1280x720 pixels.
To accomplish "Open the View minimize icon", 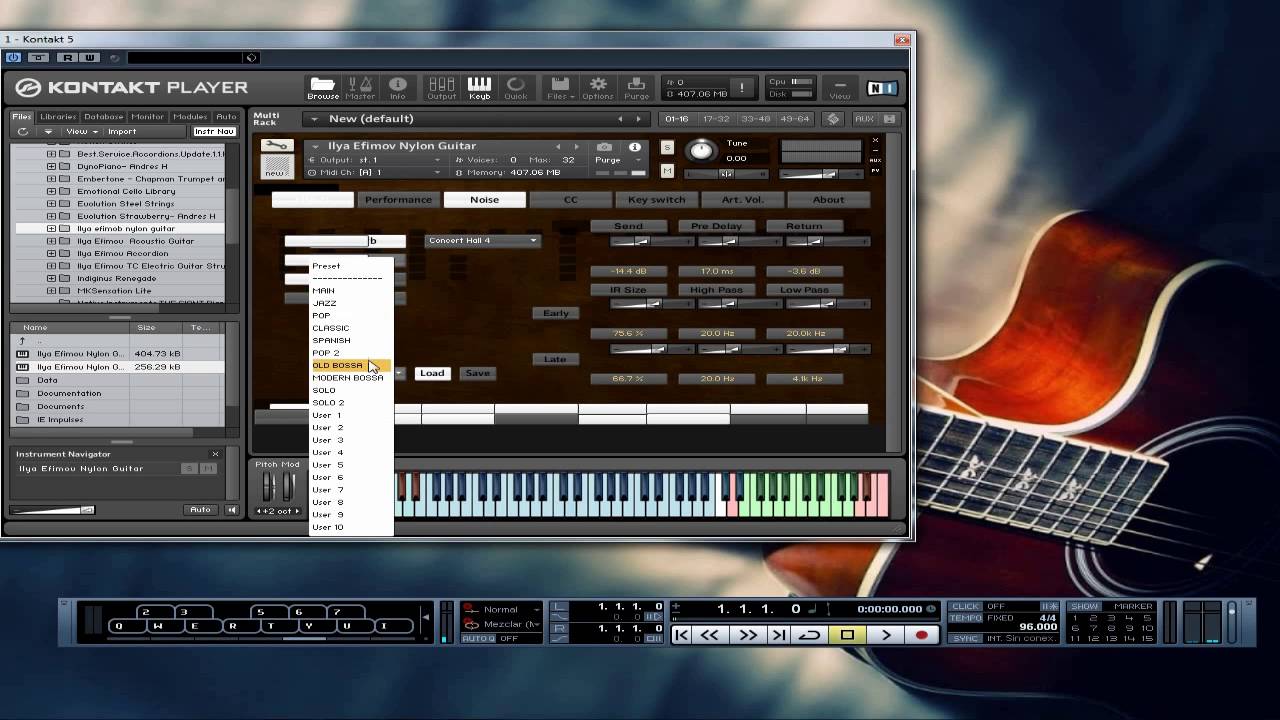I will 840,88.
